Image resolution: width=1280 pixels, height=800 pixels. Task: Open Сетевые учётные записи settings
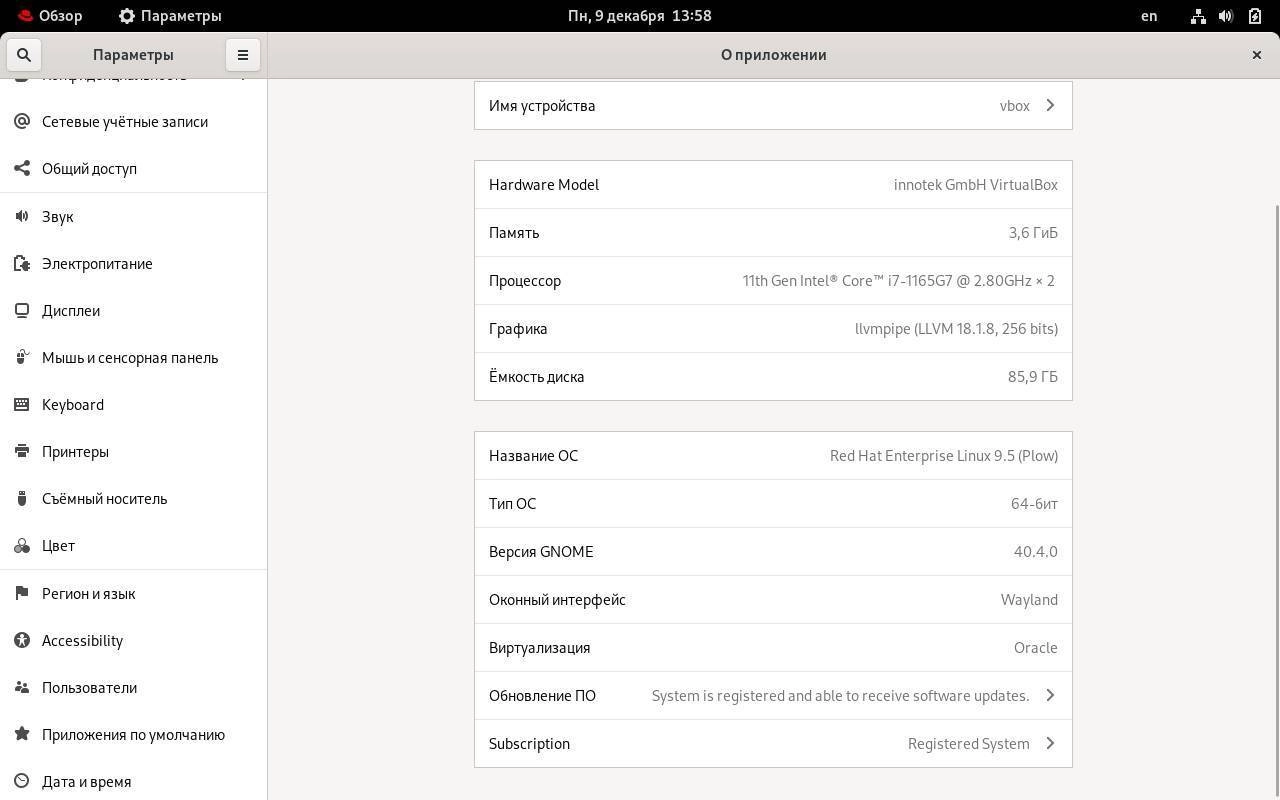[x=133, y=121]
